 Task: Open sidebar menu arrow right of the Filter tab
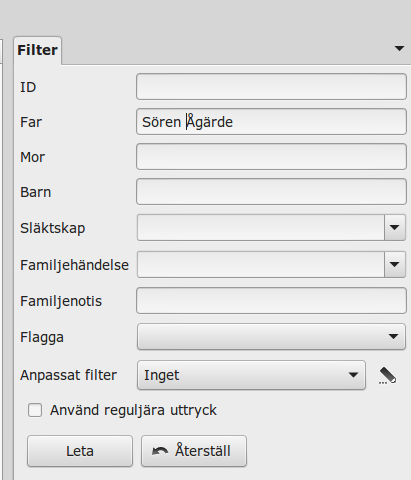(x=399, y=49)
